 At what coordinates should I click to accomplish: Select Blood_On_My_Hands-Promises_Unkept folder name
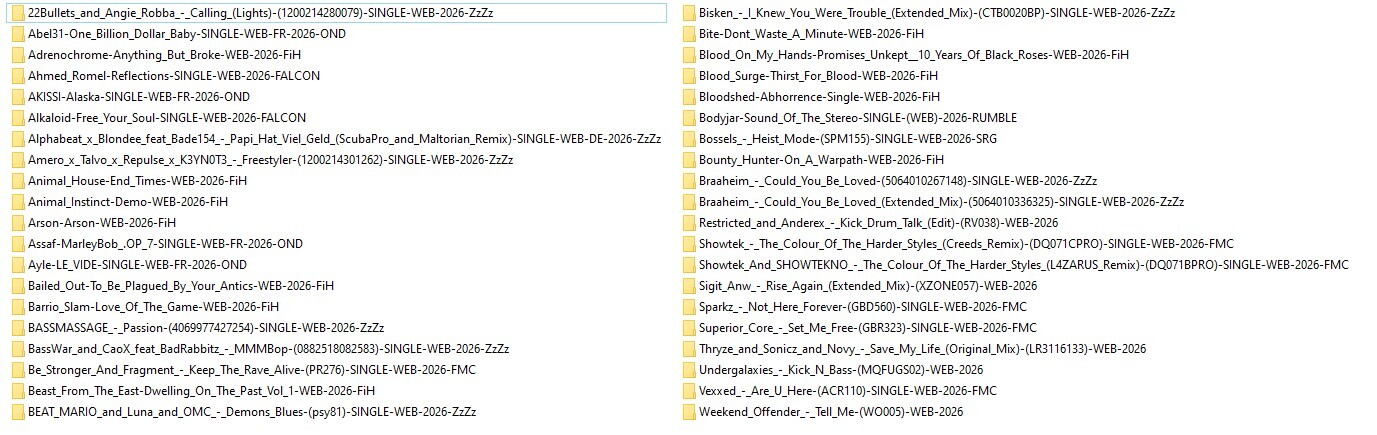click(x=914, y=55)
